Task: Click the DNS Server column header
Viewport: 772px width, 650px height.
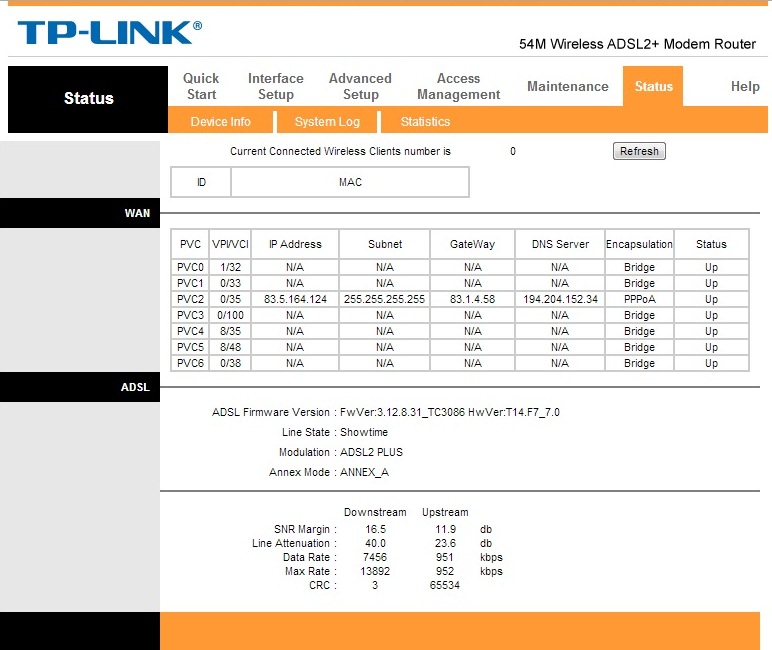Action: [560, 244]
